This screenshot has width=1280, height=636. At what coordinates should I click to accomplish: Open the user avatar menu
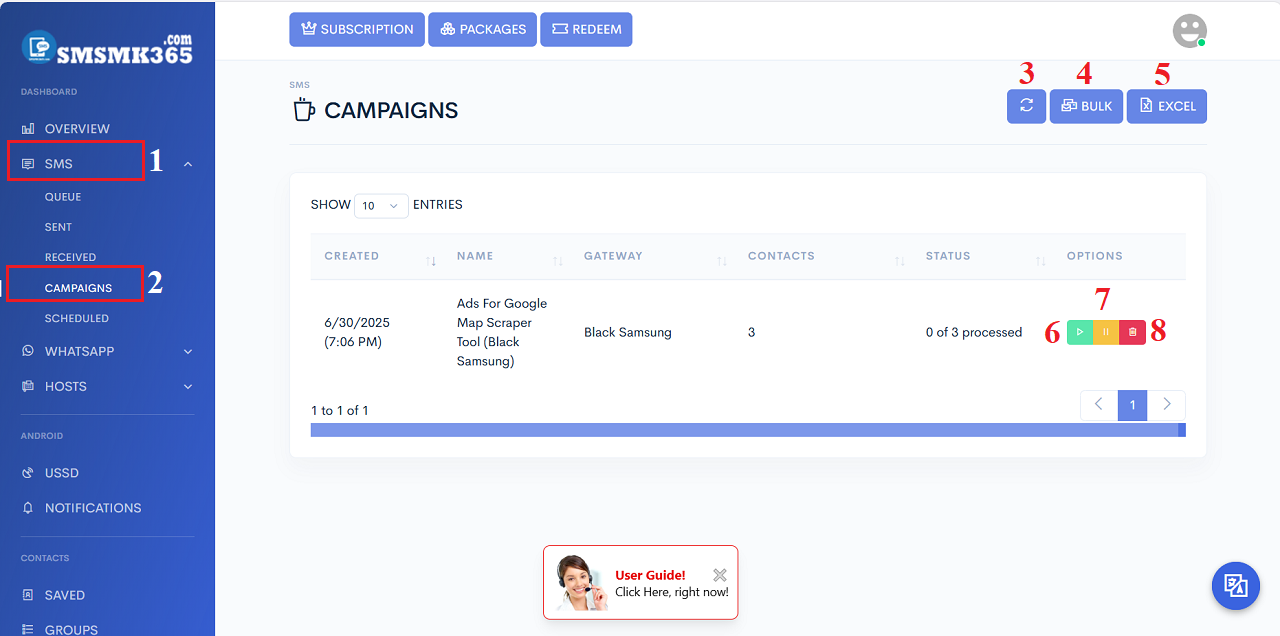point(1190,31)
